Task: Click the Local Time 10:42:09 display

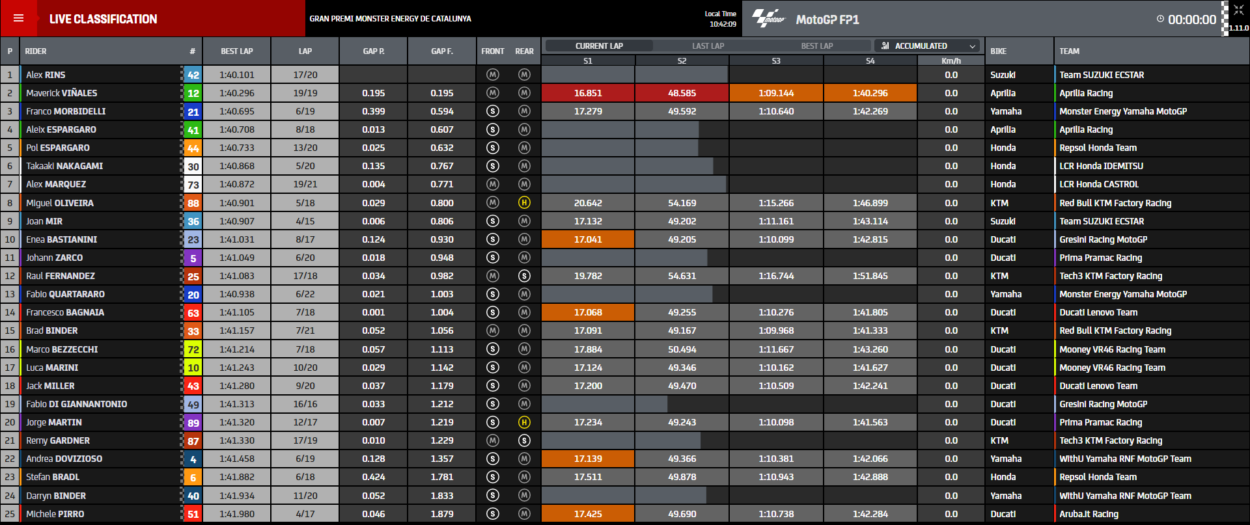Action: (x=721, y=18)
